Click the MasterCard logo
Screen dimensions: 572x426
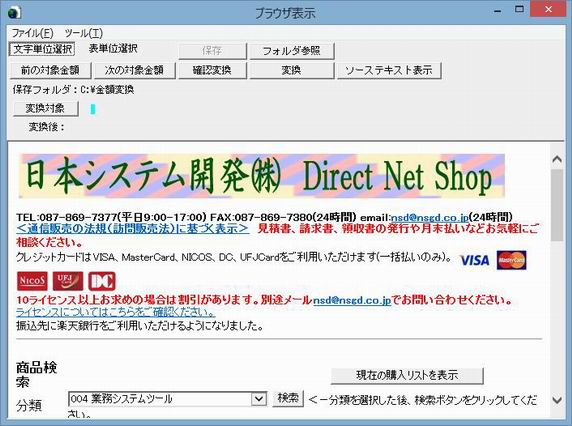coord(511,260)
